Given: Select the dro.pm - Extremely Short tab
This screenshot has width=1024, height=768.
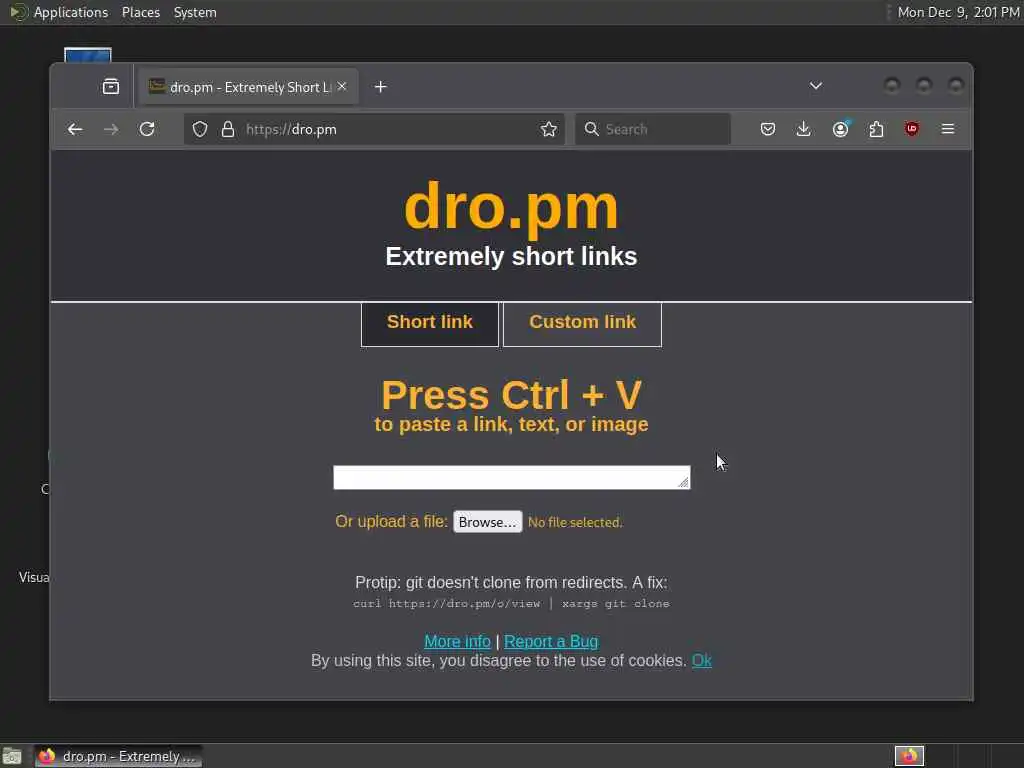Looking at the screenshot, I should 248,87.
